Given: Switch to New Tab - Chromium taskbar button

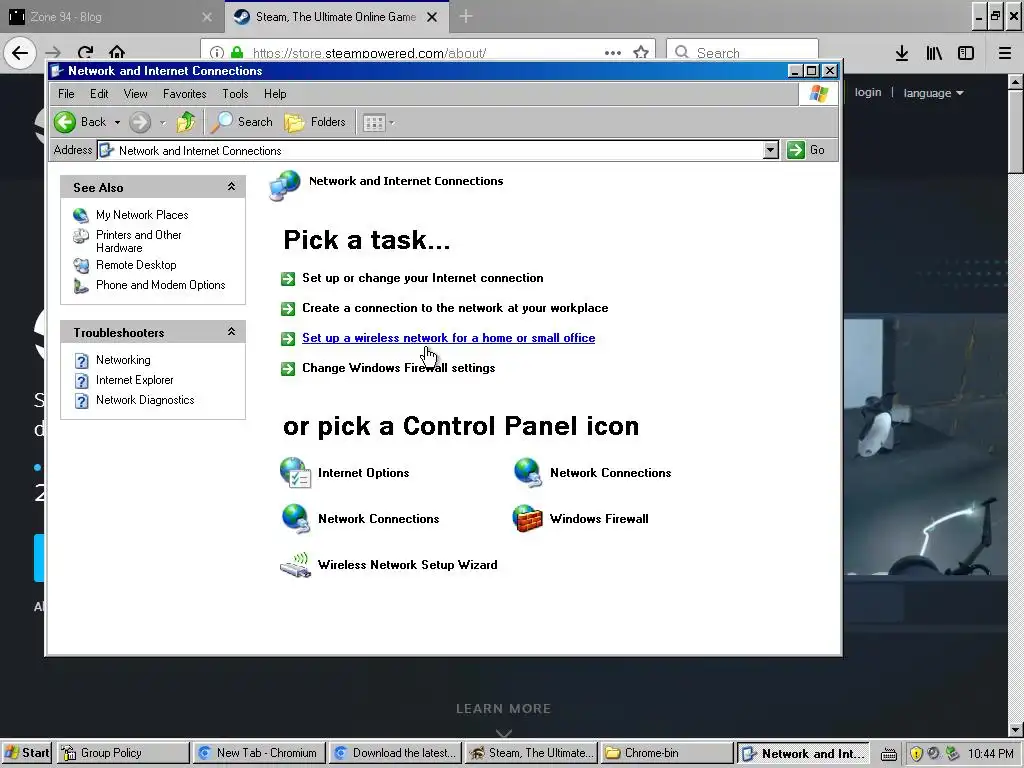Looking at the screenshot, I should (x=259, y=753).
